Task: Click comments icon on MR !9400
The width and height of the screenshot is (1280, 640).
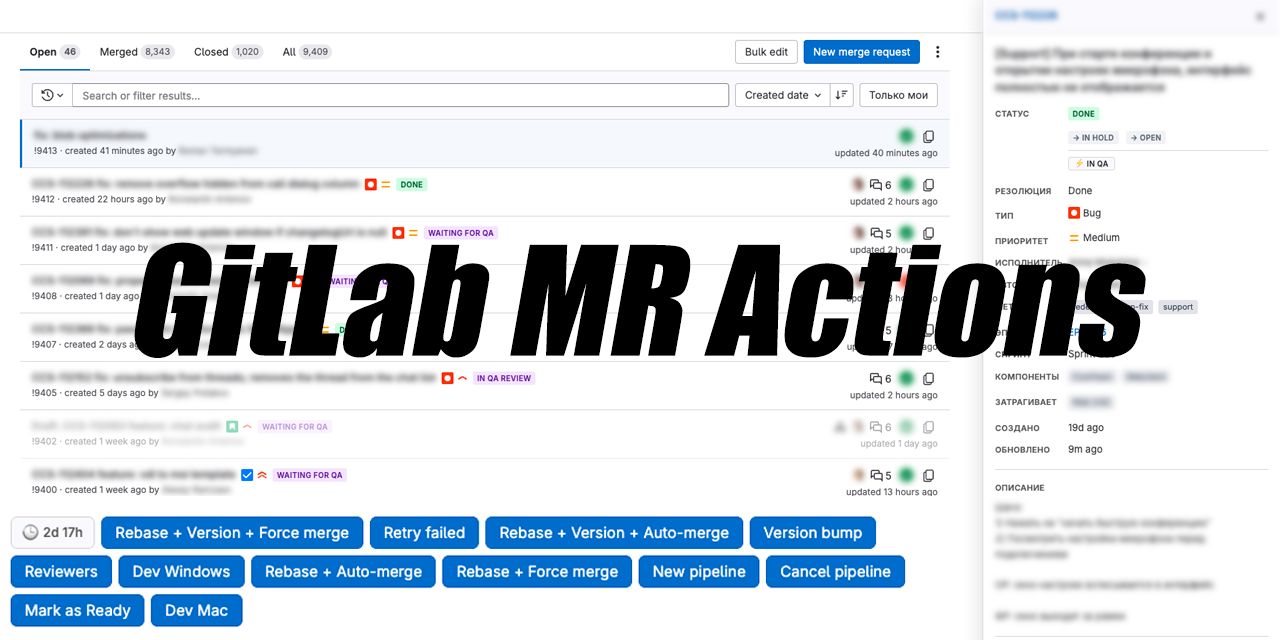Action: point(876,476)
